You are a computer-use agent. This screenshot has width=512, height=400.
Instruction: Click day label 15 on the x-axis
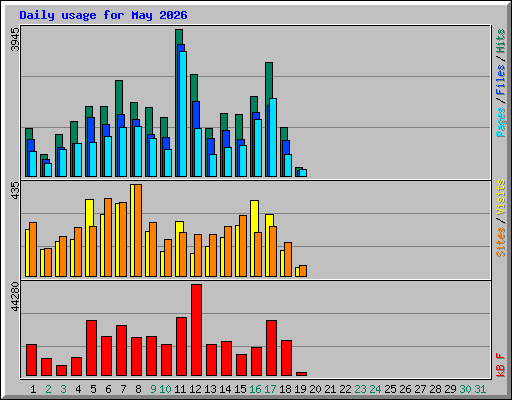point(240,389)
